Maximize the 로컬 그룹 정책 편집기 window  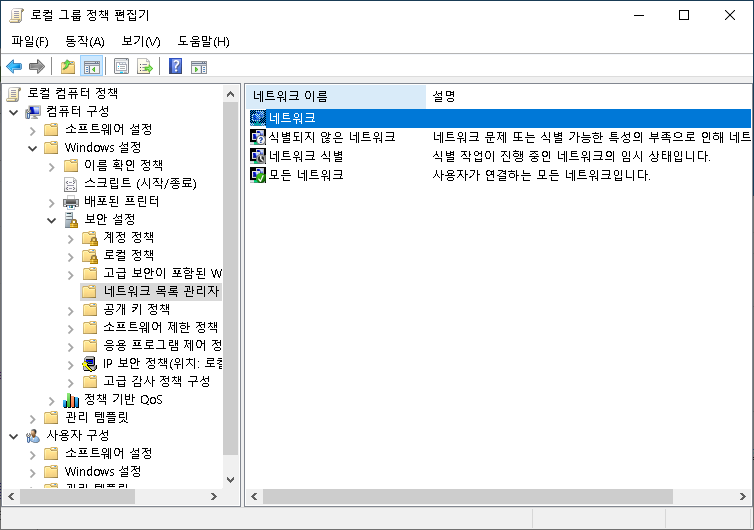click(684, 15)
